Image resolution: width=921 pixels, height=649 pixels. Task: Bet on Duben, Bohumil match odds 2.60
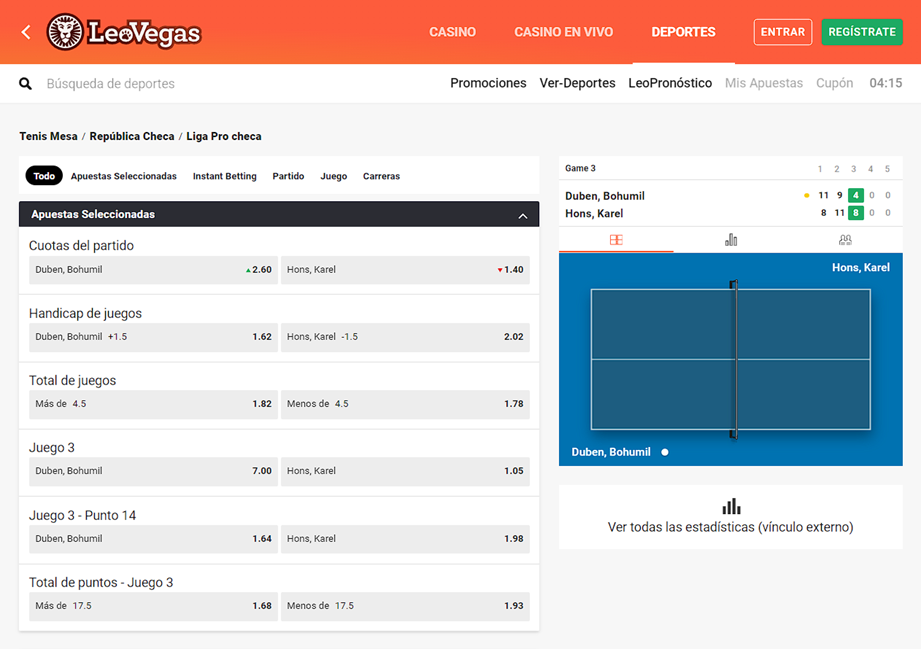pyautogui.click(x=153, y=270)
